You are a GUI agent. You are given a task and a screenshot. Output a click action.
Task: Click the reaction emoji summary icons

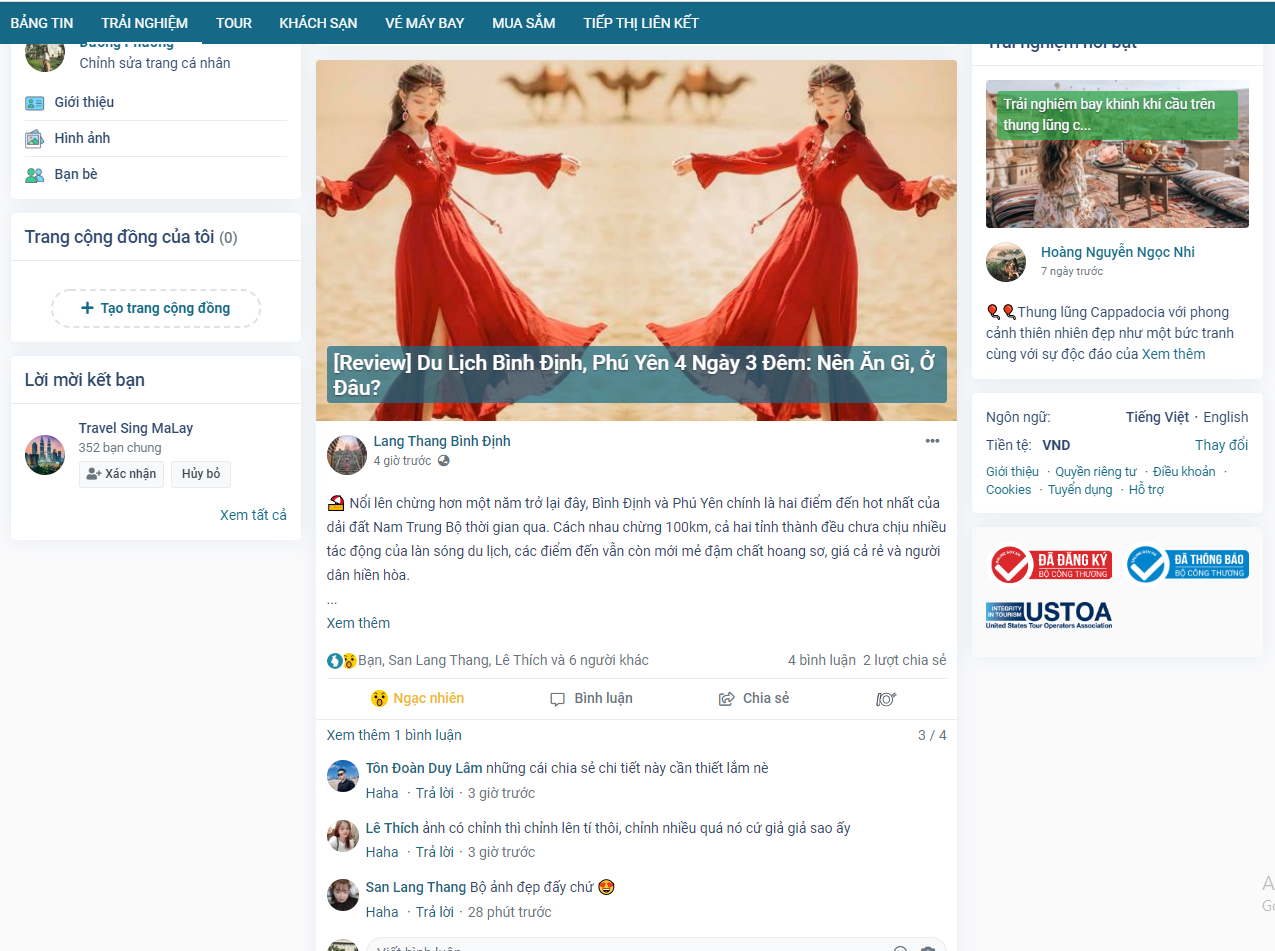[x=342, y=661]
